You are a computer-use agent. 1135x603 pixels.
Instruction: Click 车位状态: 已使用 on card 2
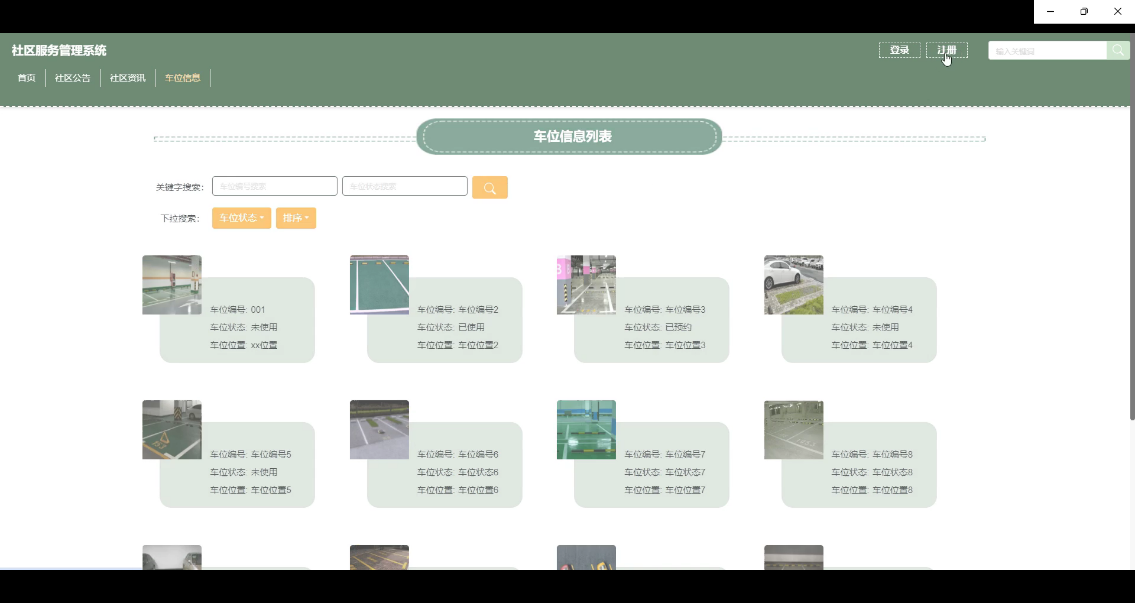tap(451, 327)
